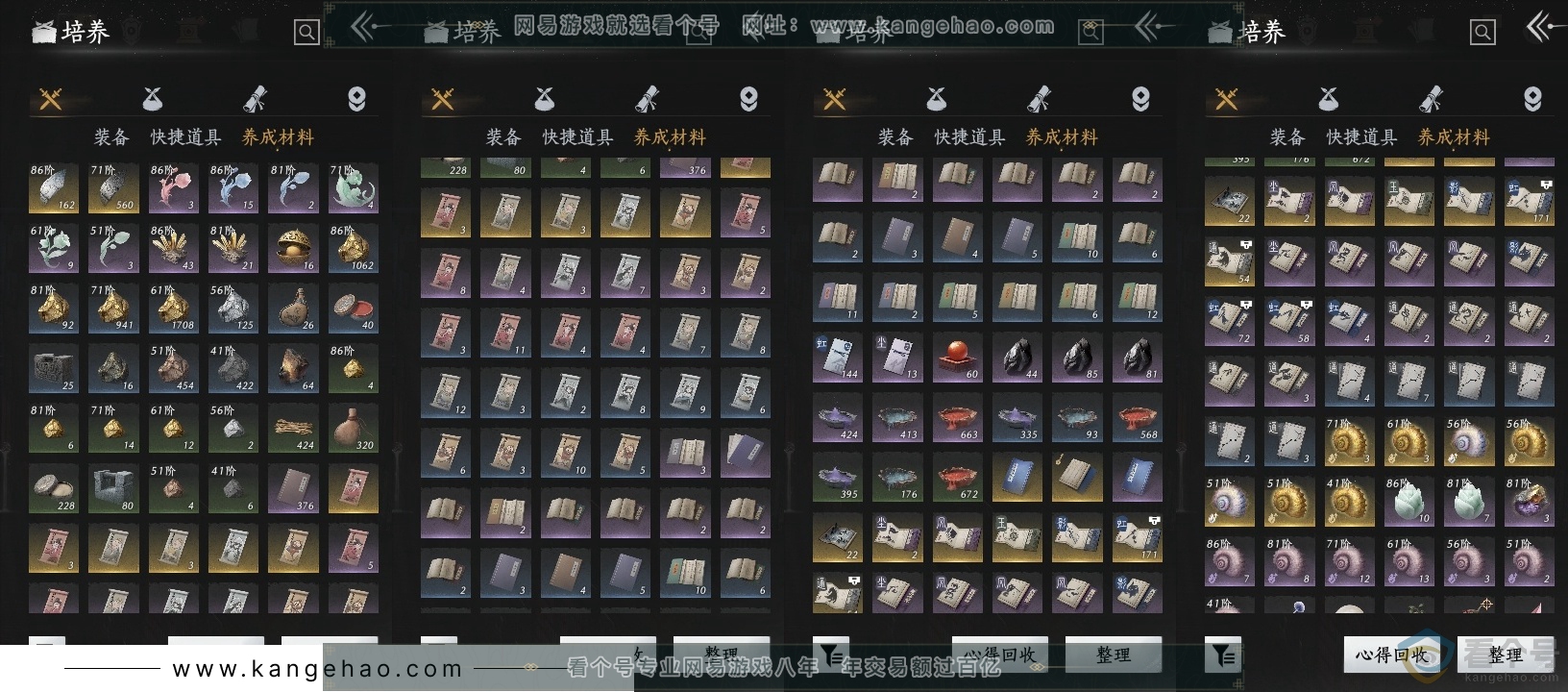Open filter icon in third panel
The image size is (1568, 692).
pos(830,655)
